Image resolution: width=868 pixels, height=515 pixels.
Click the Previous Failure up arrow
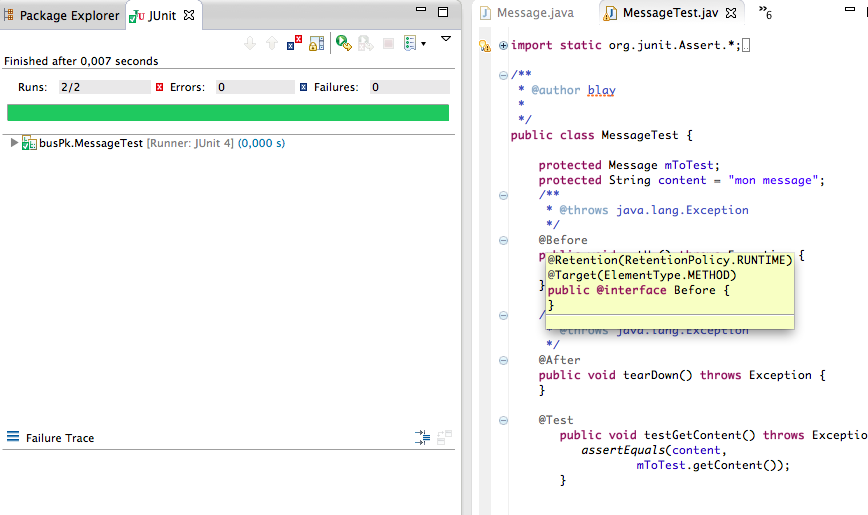271,43
